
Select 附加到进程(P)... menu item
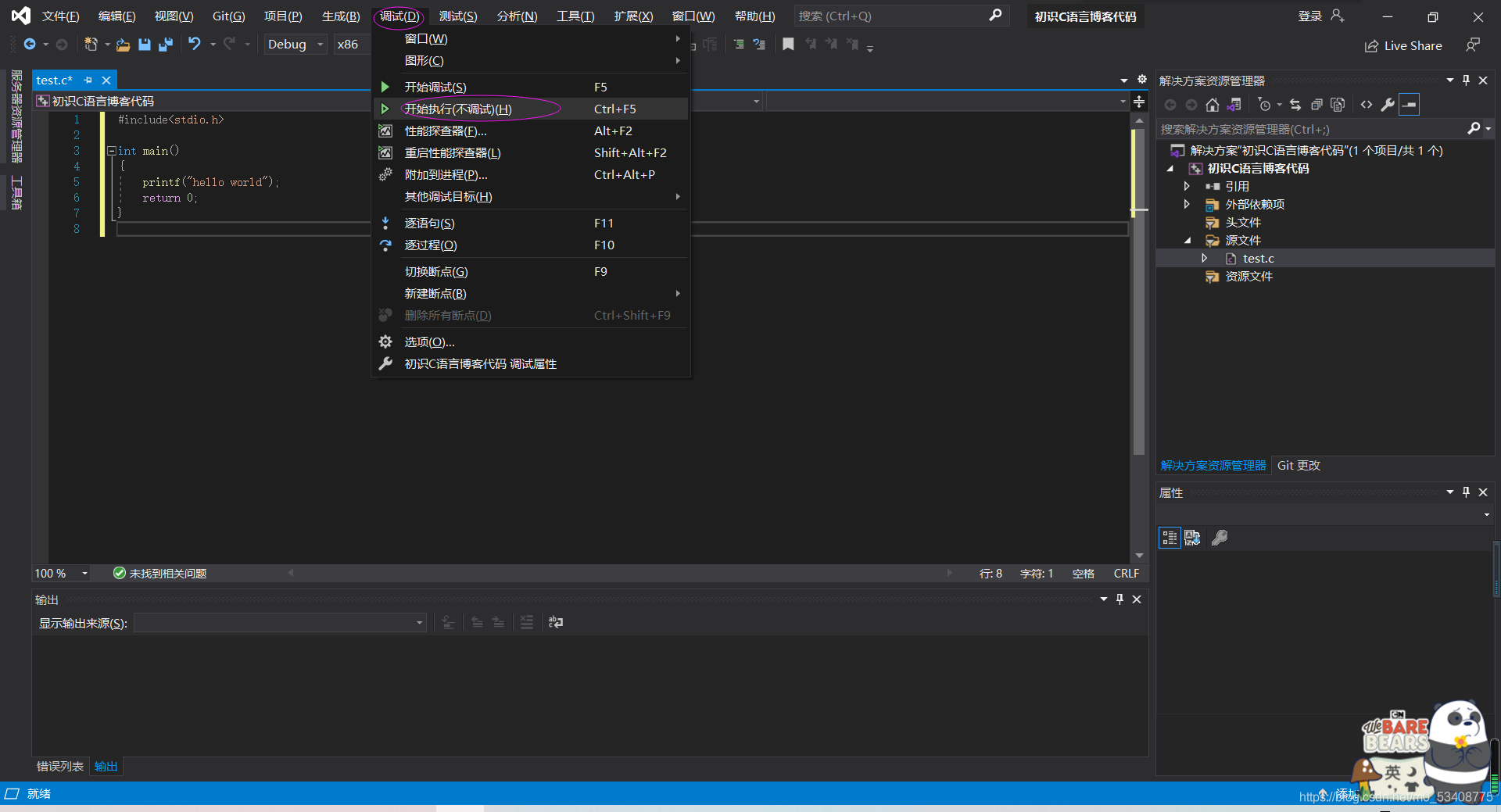(531, 174)
